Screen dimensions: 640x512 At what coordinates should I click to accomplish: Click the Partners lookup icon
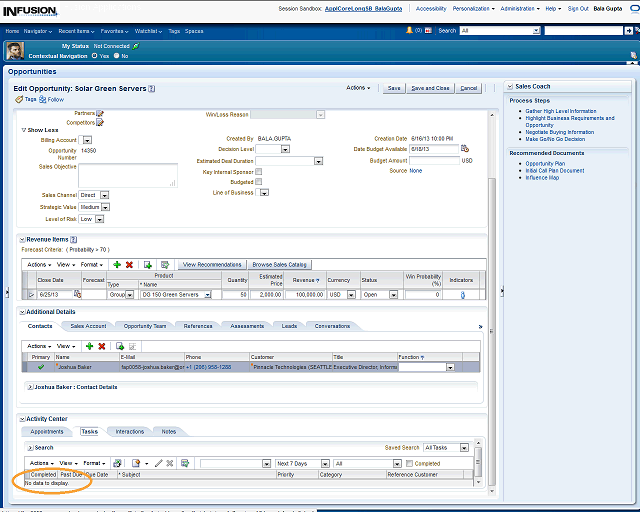(100, 114)
